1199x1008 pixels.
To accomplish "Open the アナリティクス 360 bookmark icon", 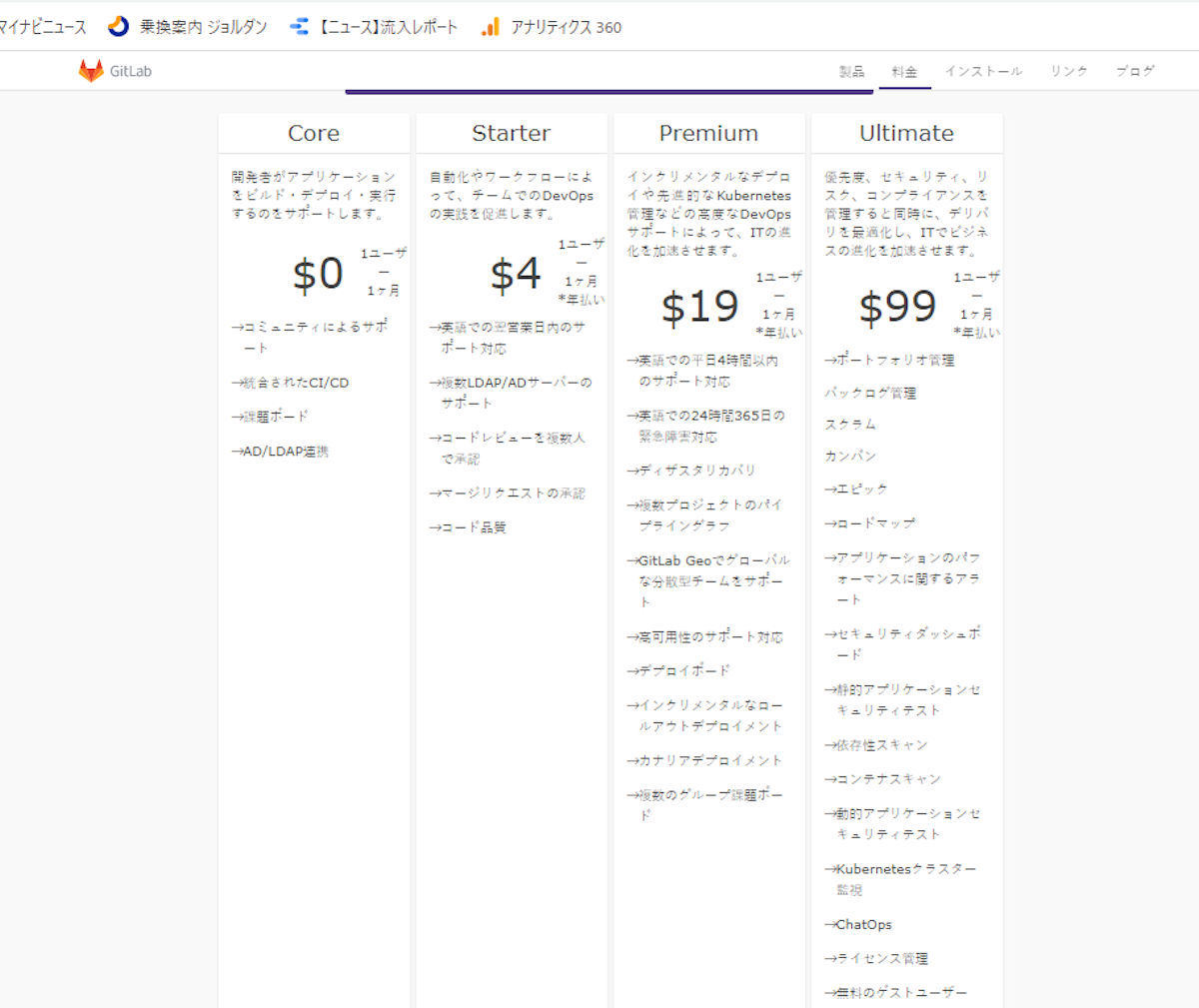I will click(x=490, y=27).
